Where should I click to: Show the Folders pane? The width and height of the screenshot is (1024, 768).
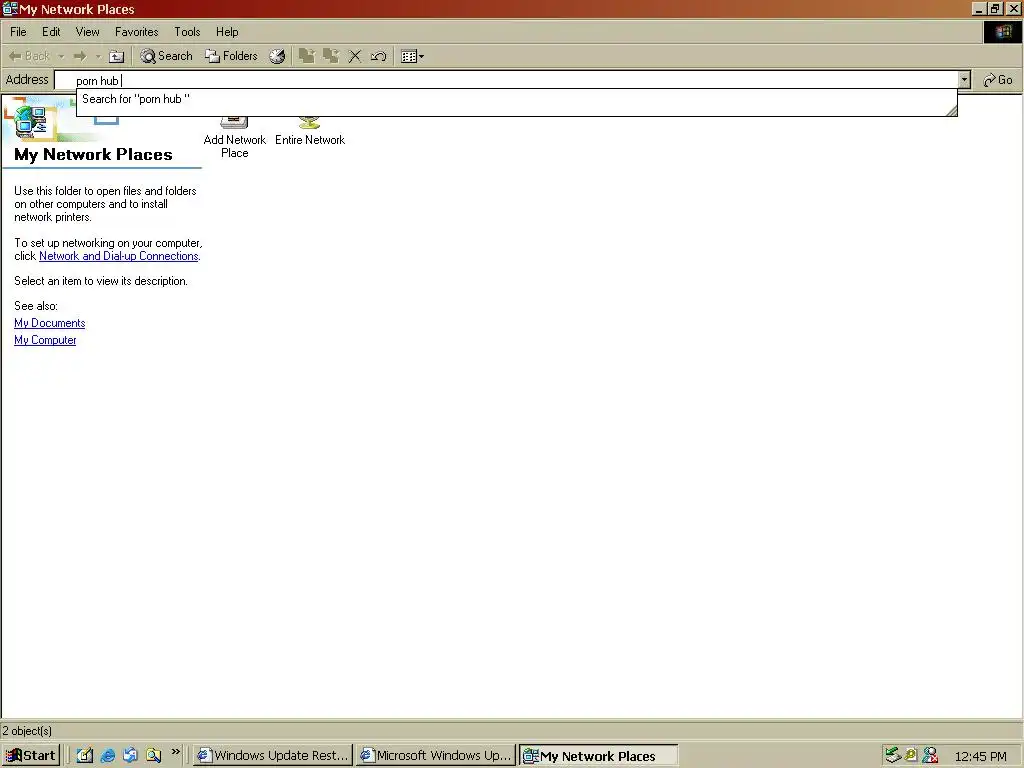231,56
